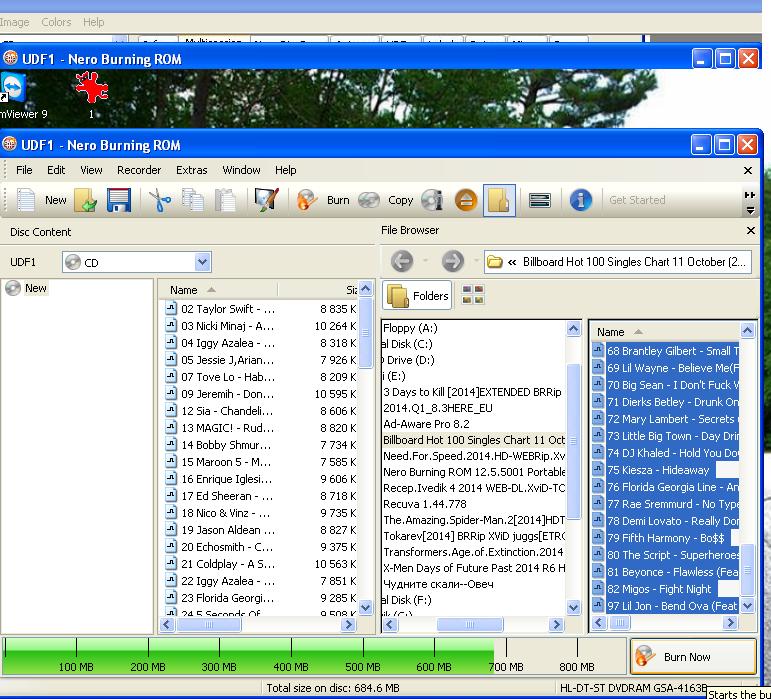Viewport: 771px width, 699px height.
Task: Select '75 Kiesza - Hideaway' file
Action: 658,470
